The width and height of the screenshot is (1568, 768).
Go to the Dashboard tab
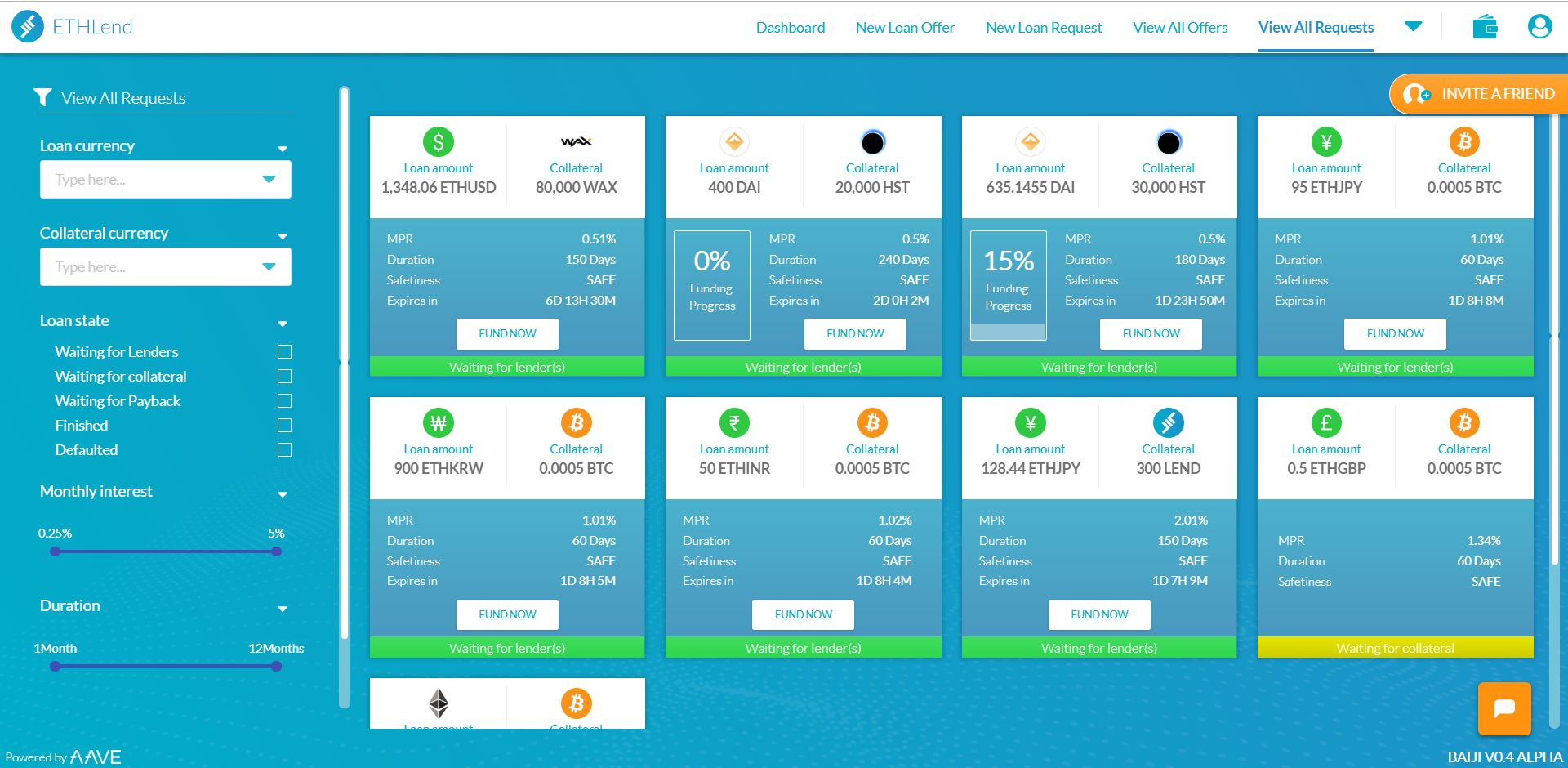point(791,28)
